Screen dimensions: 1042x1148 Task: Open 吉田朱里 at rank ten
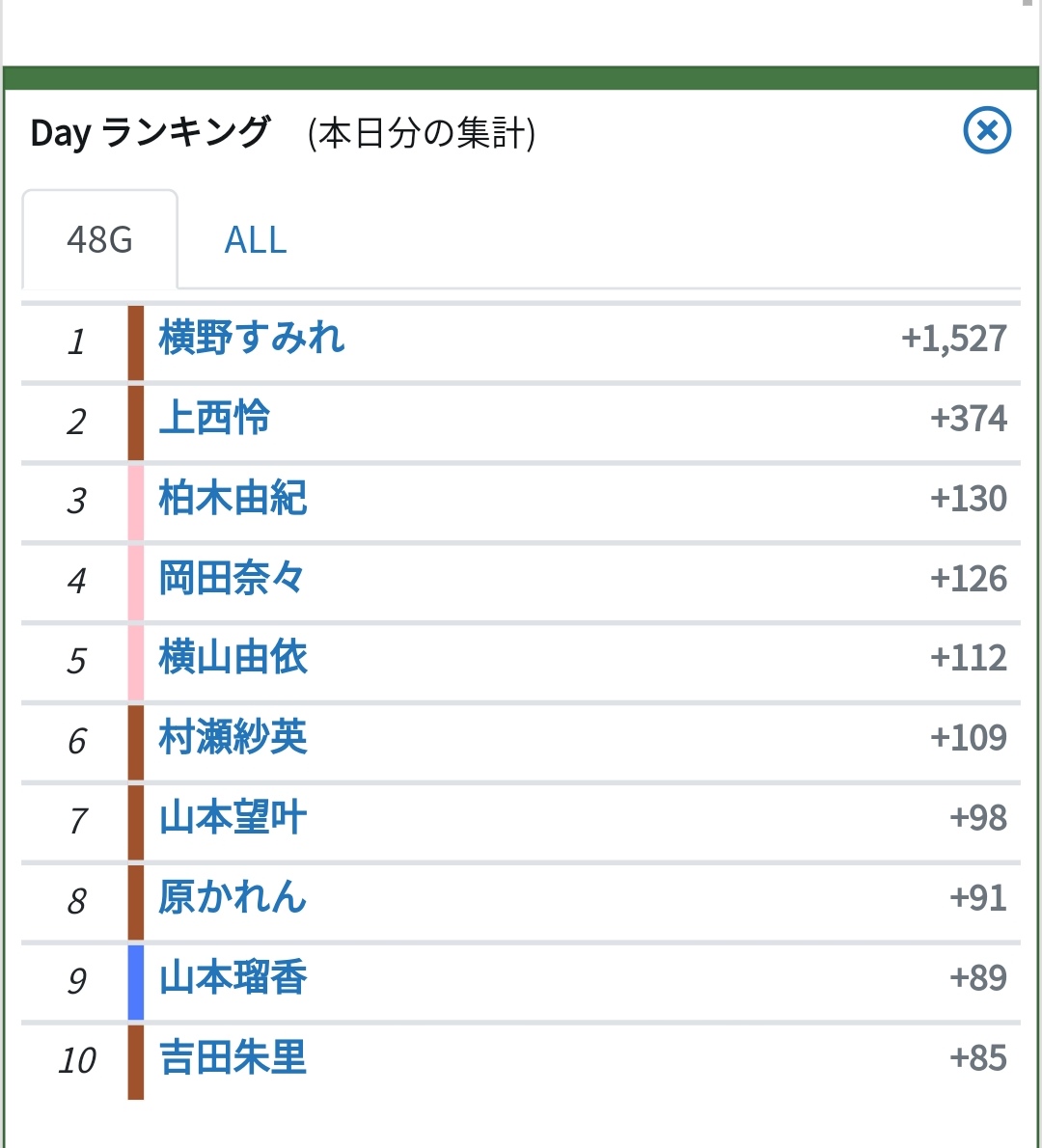coord(233,1058)
